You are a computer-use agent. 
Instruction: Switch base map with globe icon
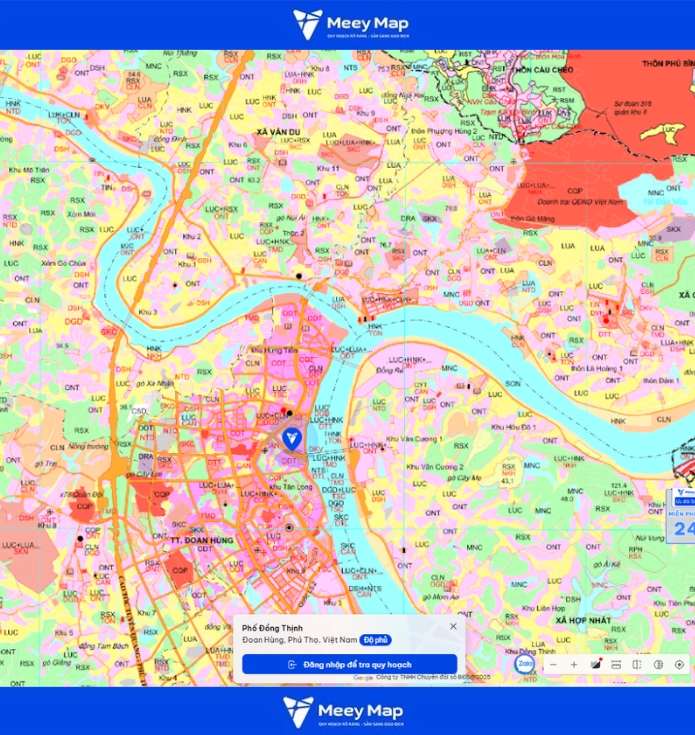pos(658,665)
